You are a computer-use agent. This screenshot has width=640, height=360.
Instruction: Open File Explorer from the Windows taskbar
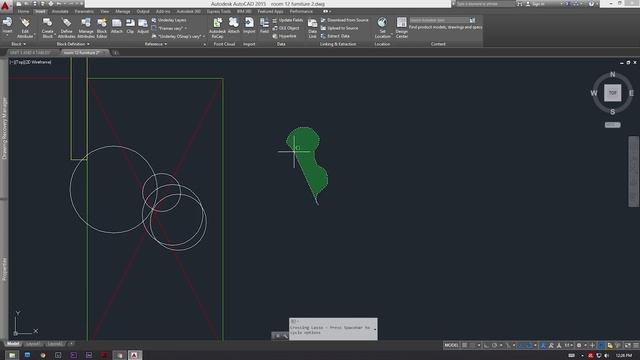[x=12, y=355]
